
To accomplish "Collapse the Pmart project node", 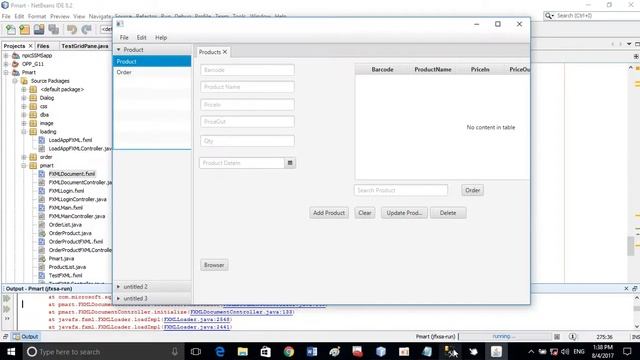I will 6,72.
